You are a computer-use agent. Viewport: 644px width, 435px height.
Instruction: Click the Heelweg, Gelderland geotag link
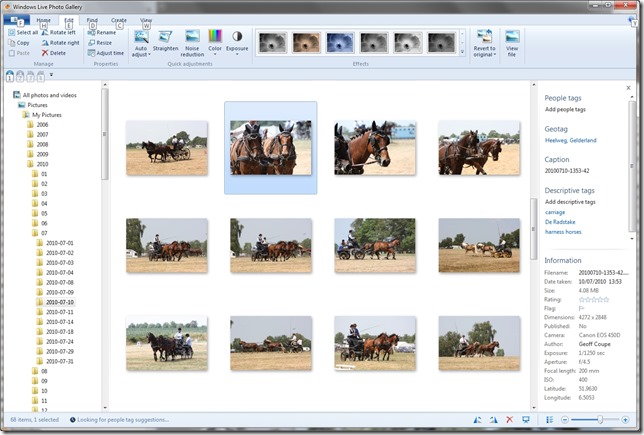pos(570,140)
